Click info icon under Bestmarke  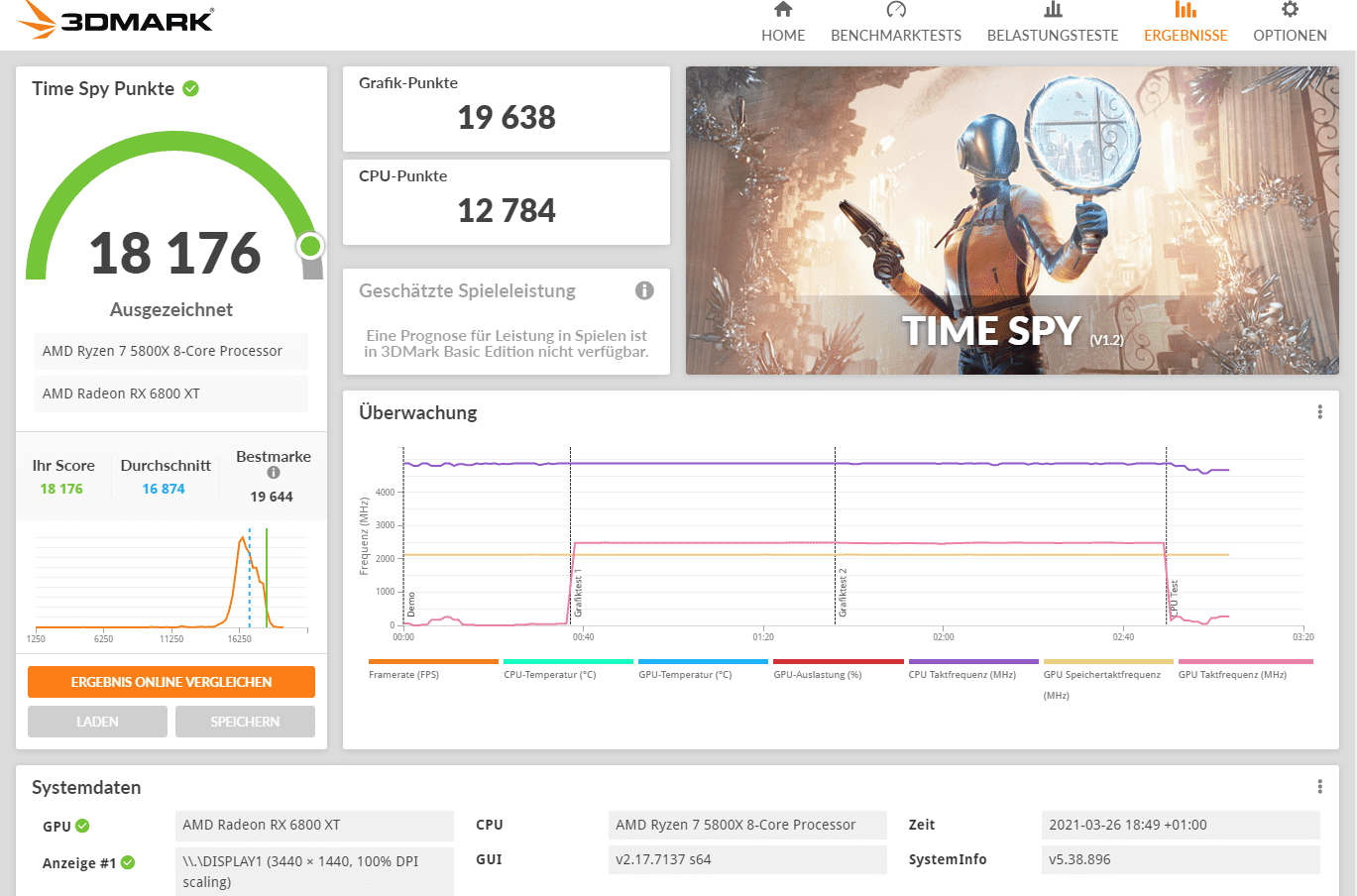pos(274,473)
